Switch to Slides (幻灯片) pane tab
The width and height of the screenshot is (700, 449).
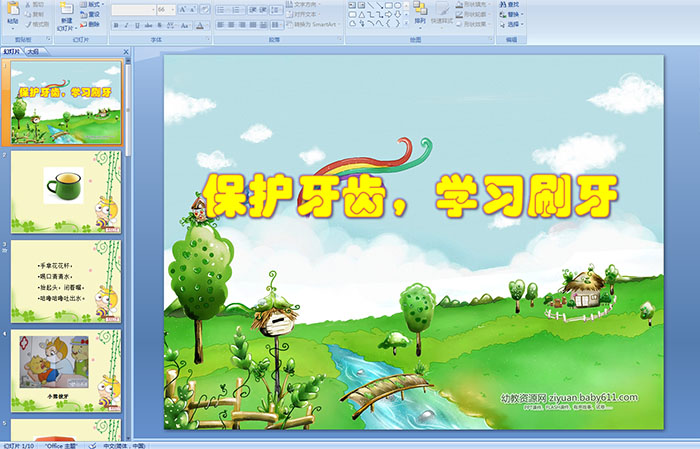[11, 52]
